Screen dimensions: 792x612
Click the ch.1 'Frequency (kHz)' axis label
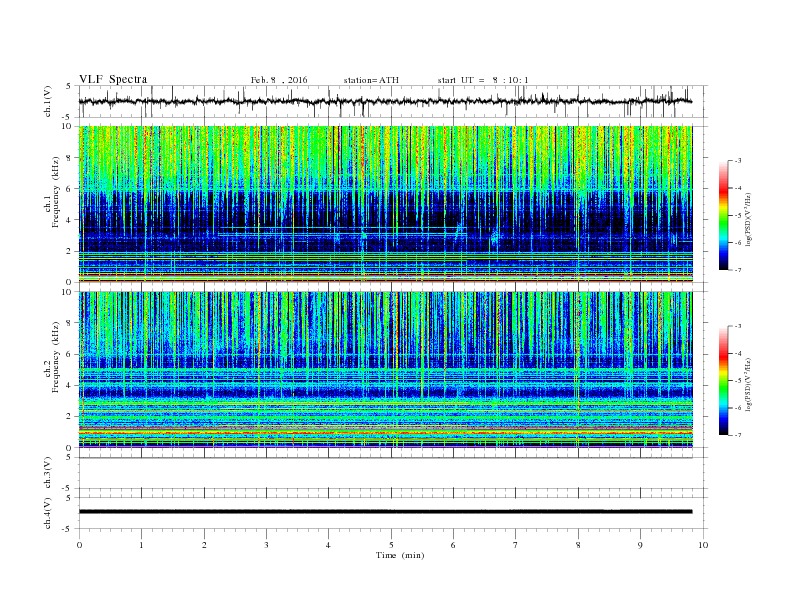[x=55, y=192]
